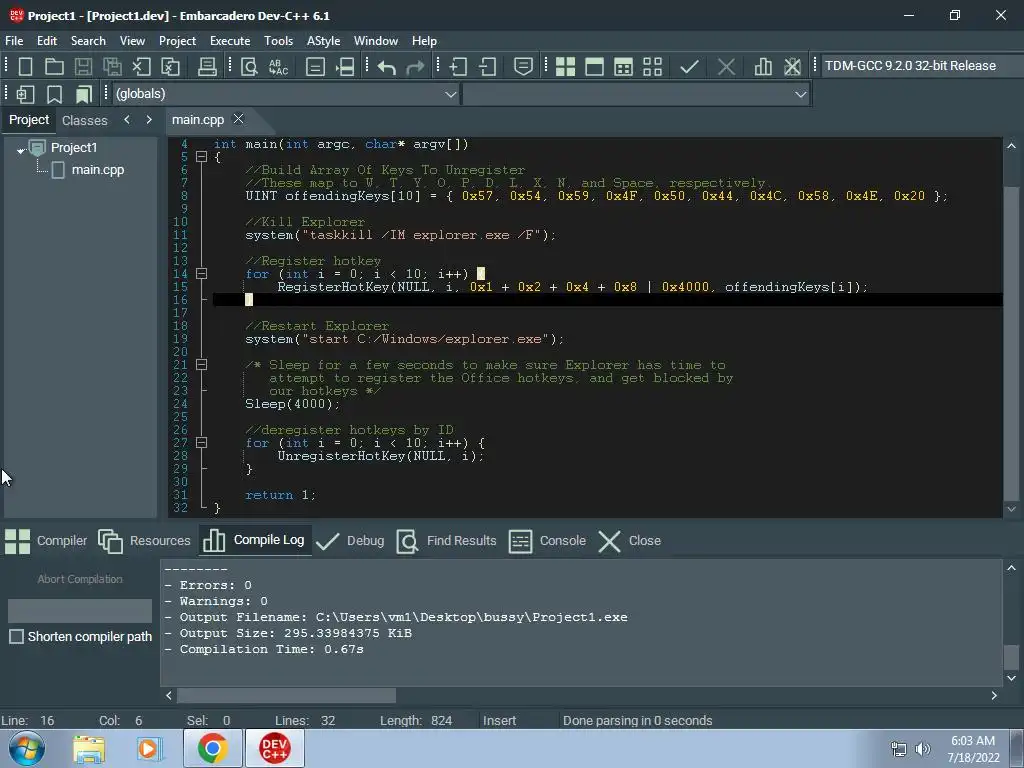Click the Redo arrow icon
Viewport: 1024px width, 768px height.
pyautogui.click(x=415, y=66)
